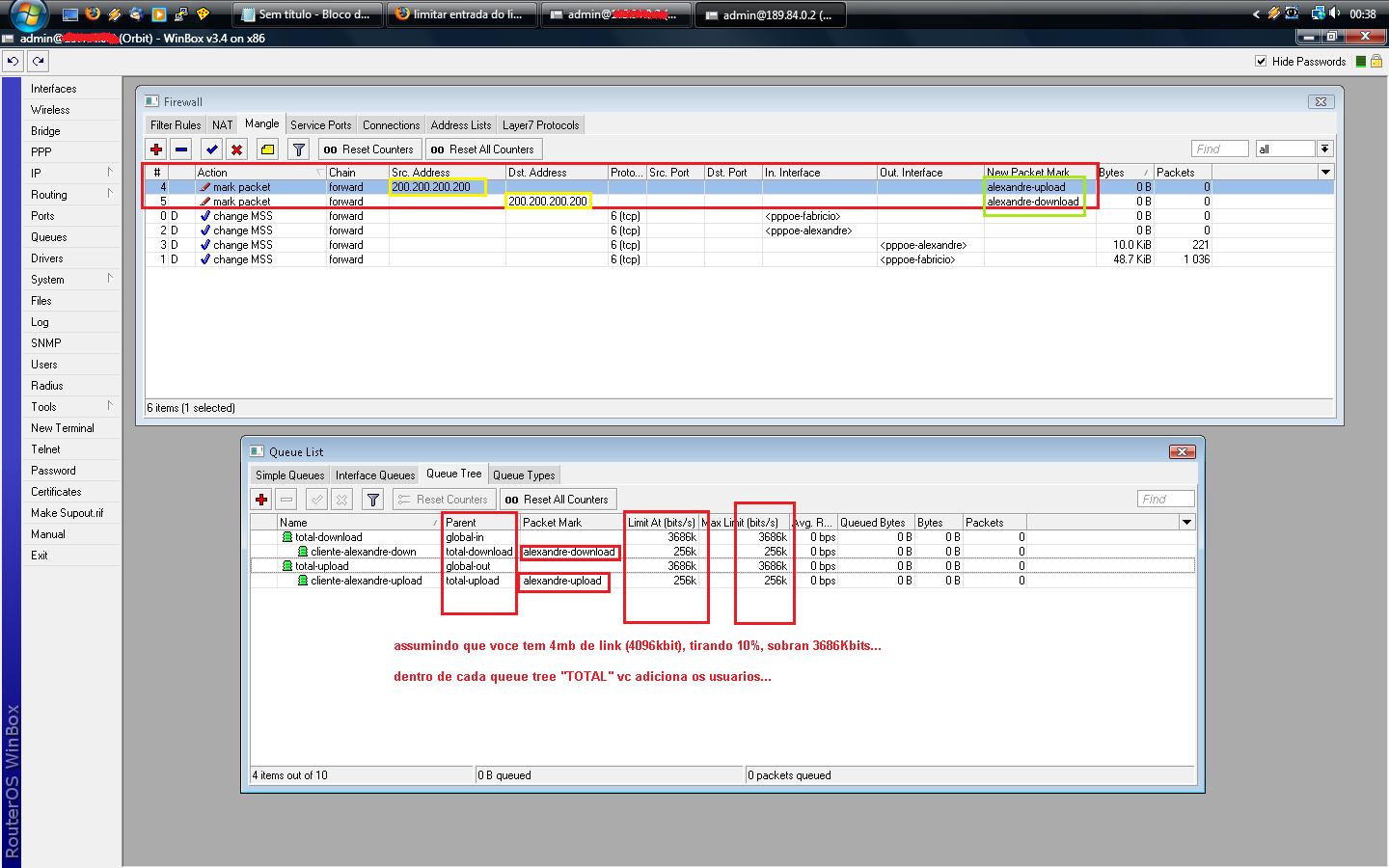Click the alexandre-upload packet mark in Firewall
Viewport: 1389px width, 868px height.
point(1026,187)
